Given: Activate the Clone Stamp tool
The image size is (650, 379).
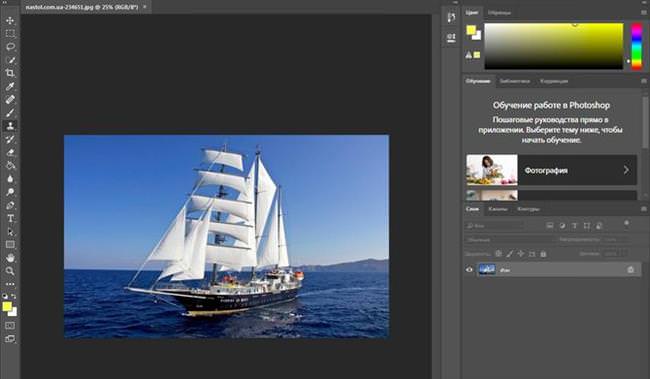Looking at the screenshot, I should pos(10,126).
